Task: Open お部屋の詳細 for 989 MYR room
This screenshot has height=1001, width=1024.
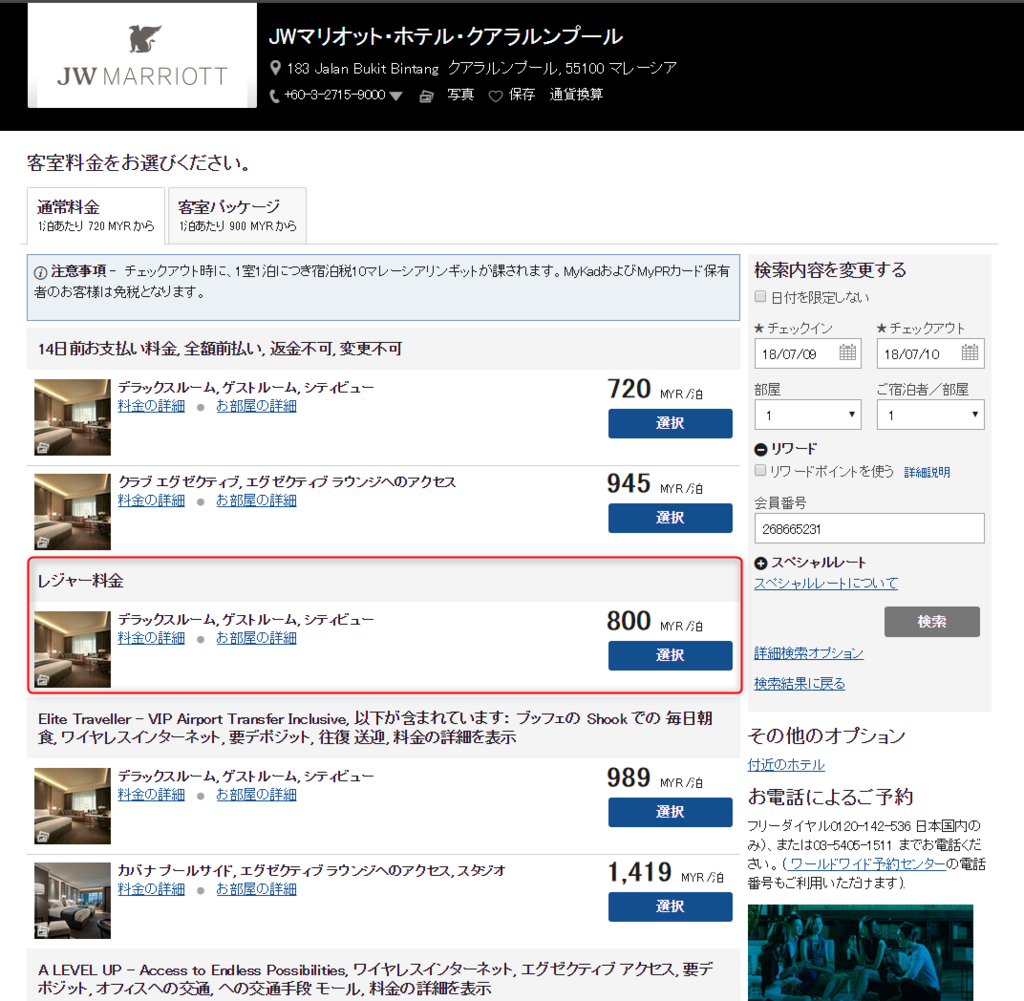Action: click(x=256, y=795)
